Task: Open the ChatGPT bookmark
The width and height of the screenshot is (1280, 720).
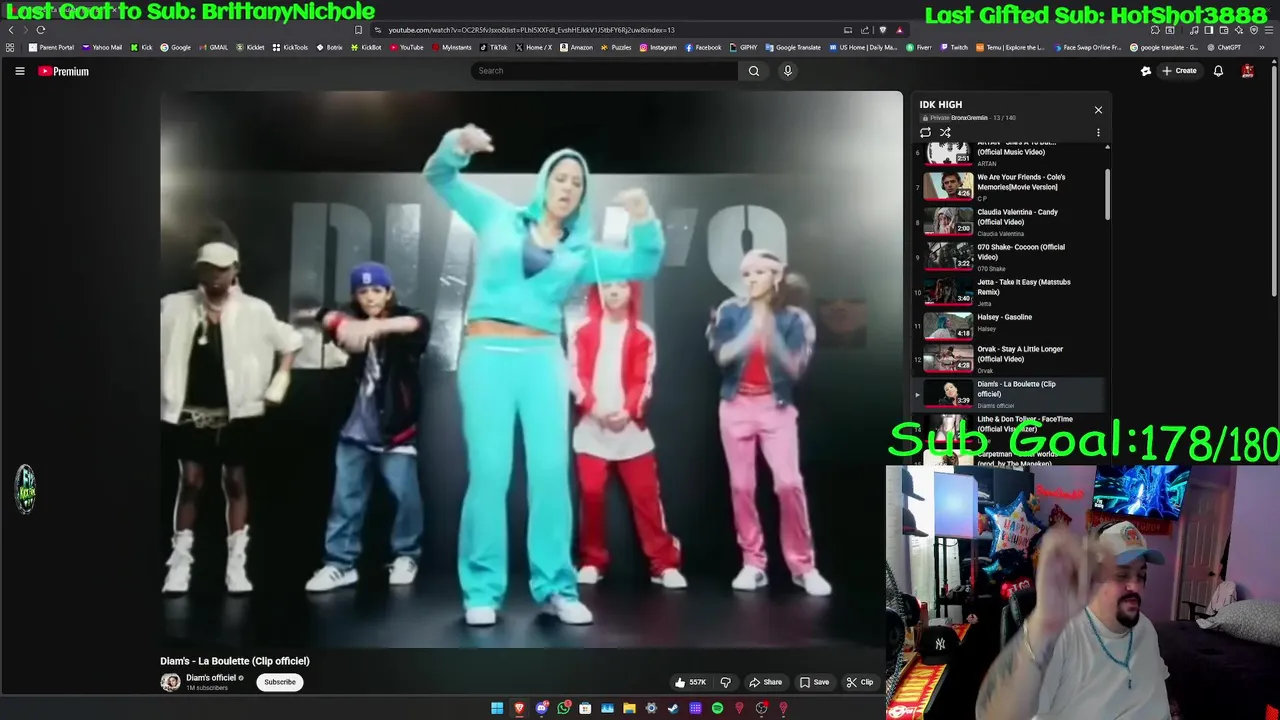Action: (1223, 47)
